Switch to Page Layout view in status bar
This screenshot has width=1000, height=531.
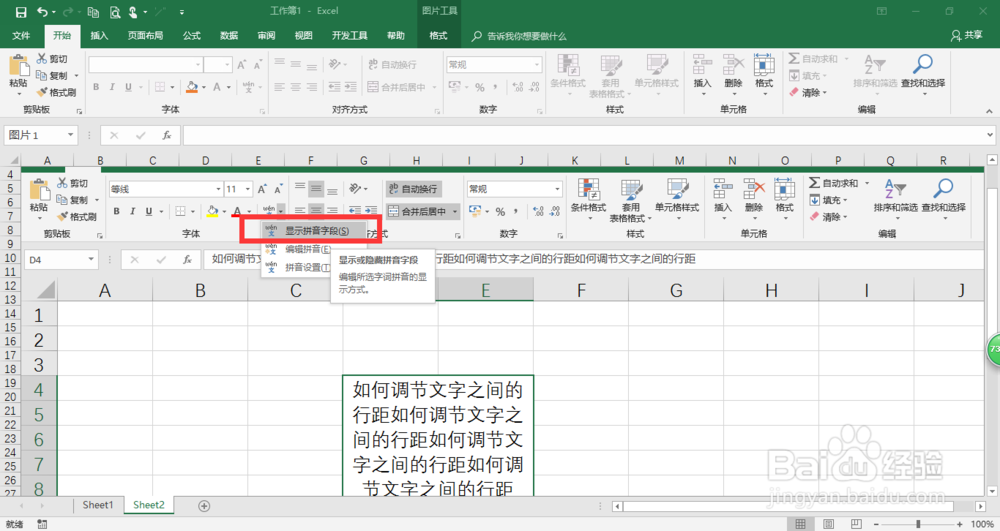pos(828,524)
